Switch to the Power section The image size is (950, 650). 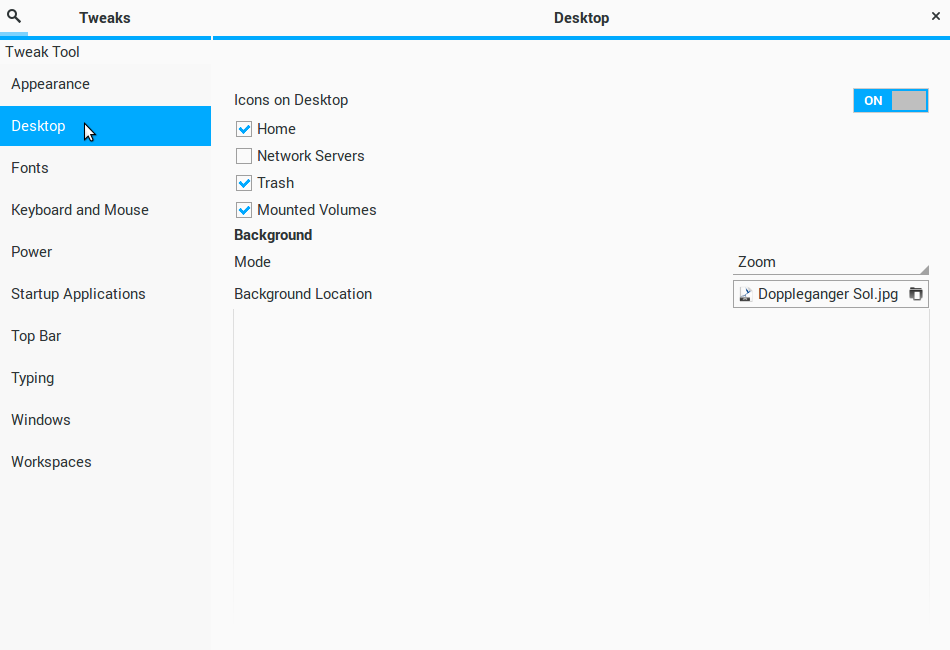32,252
